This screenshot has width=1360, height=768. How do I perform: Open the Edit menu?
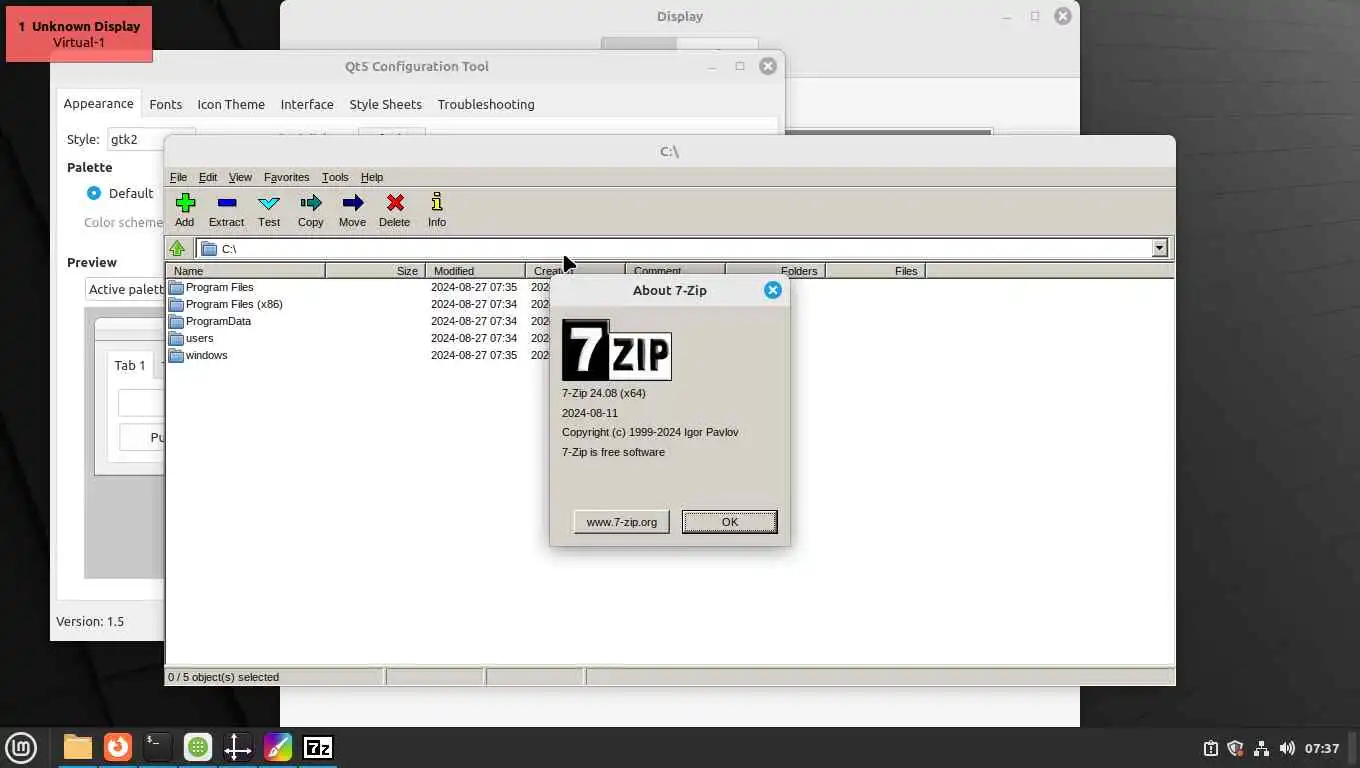tap(208, 177)
